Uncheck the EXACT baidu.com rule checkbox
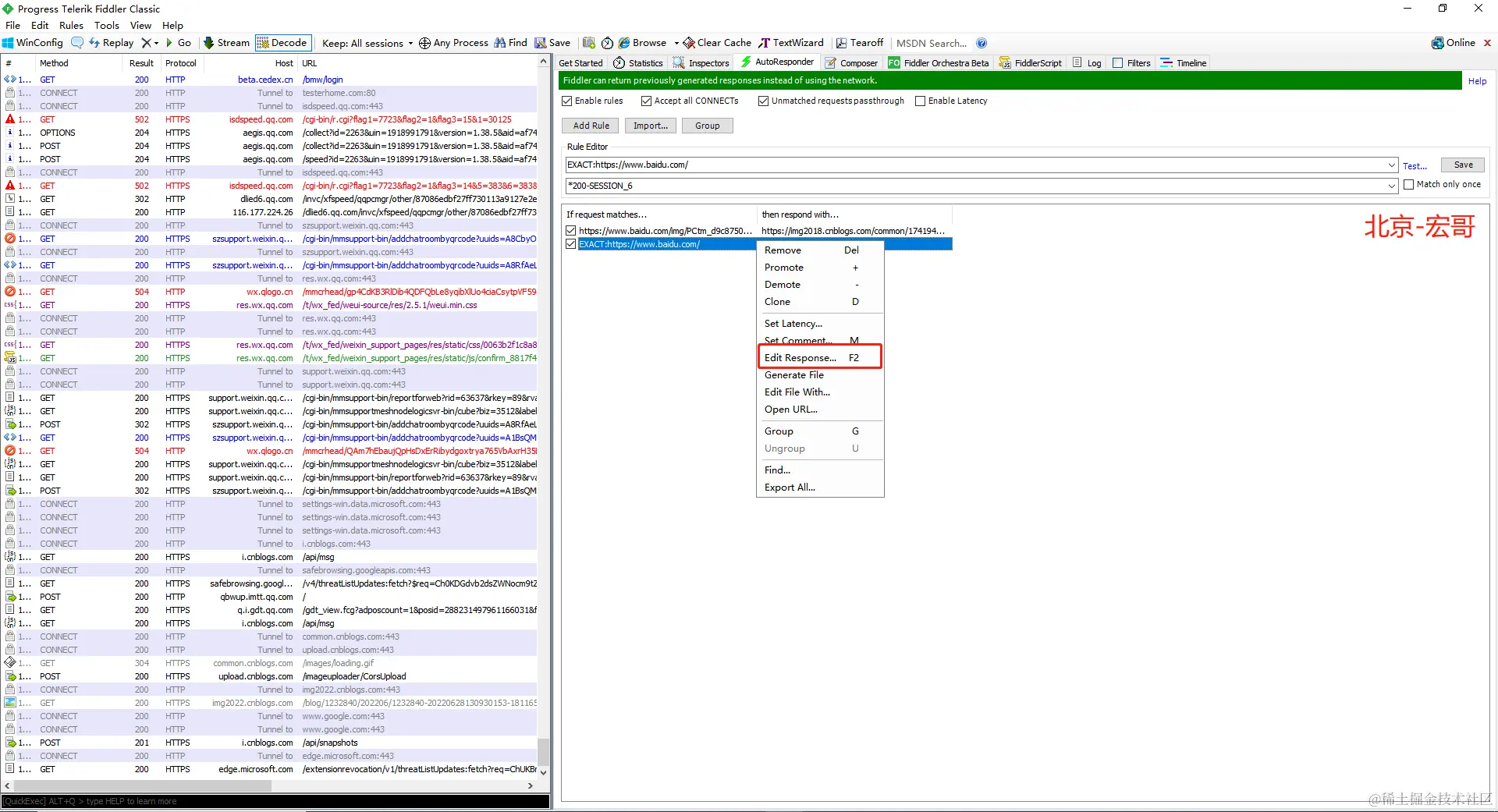The width and height of the screenshot is (1498, 812). pos(571,244)
